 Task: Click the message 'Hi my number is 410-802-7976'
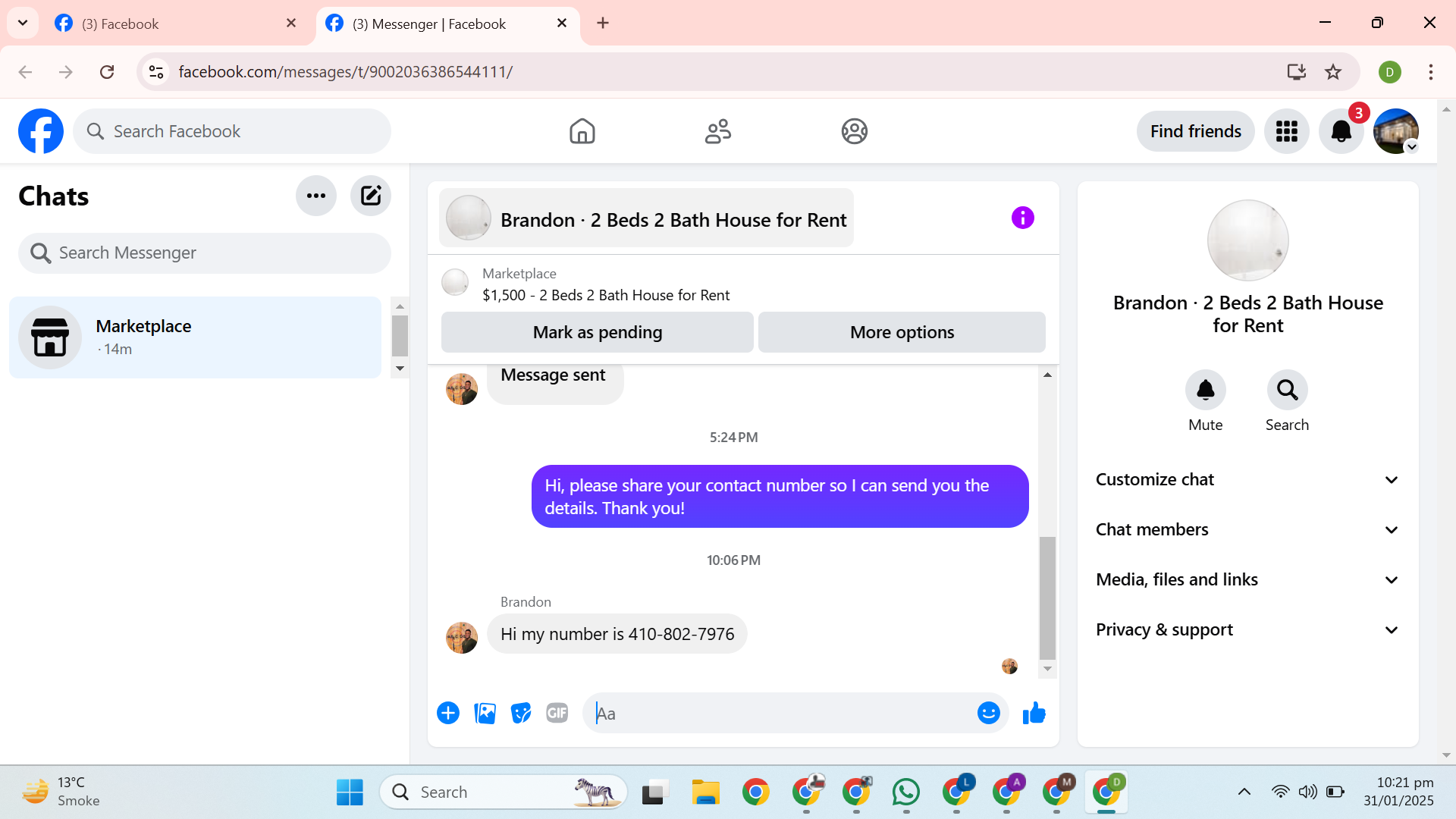click(x=617, y=634)
